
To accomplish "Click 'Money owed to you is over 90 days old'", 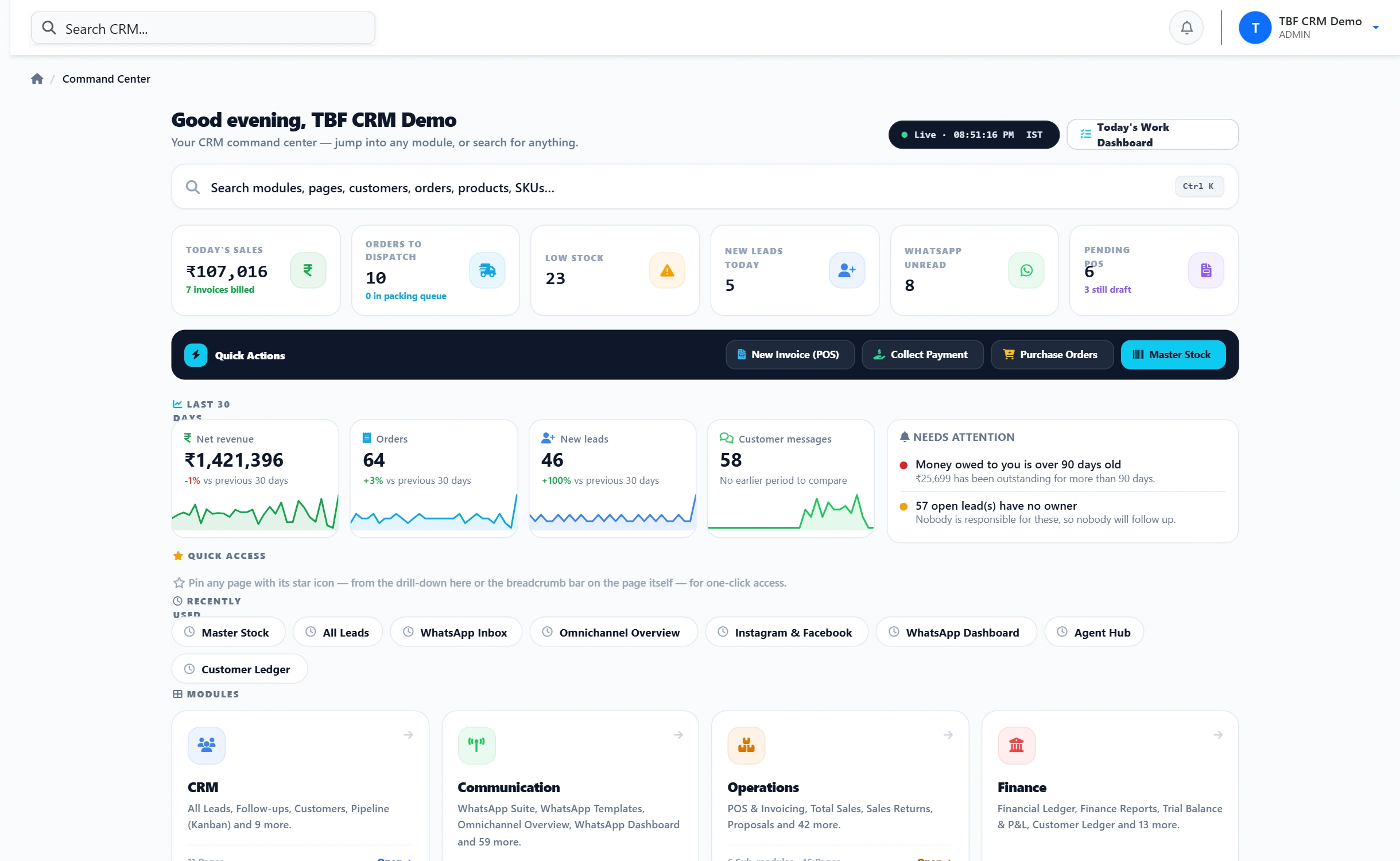I will (1018, 464).
